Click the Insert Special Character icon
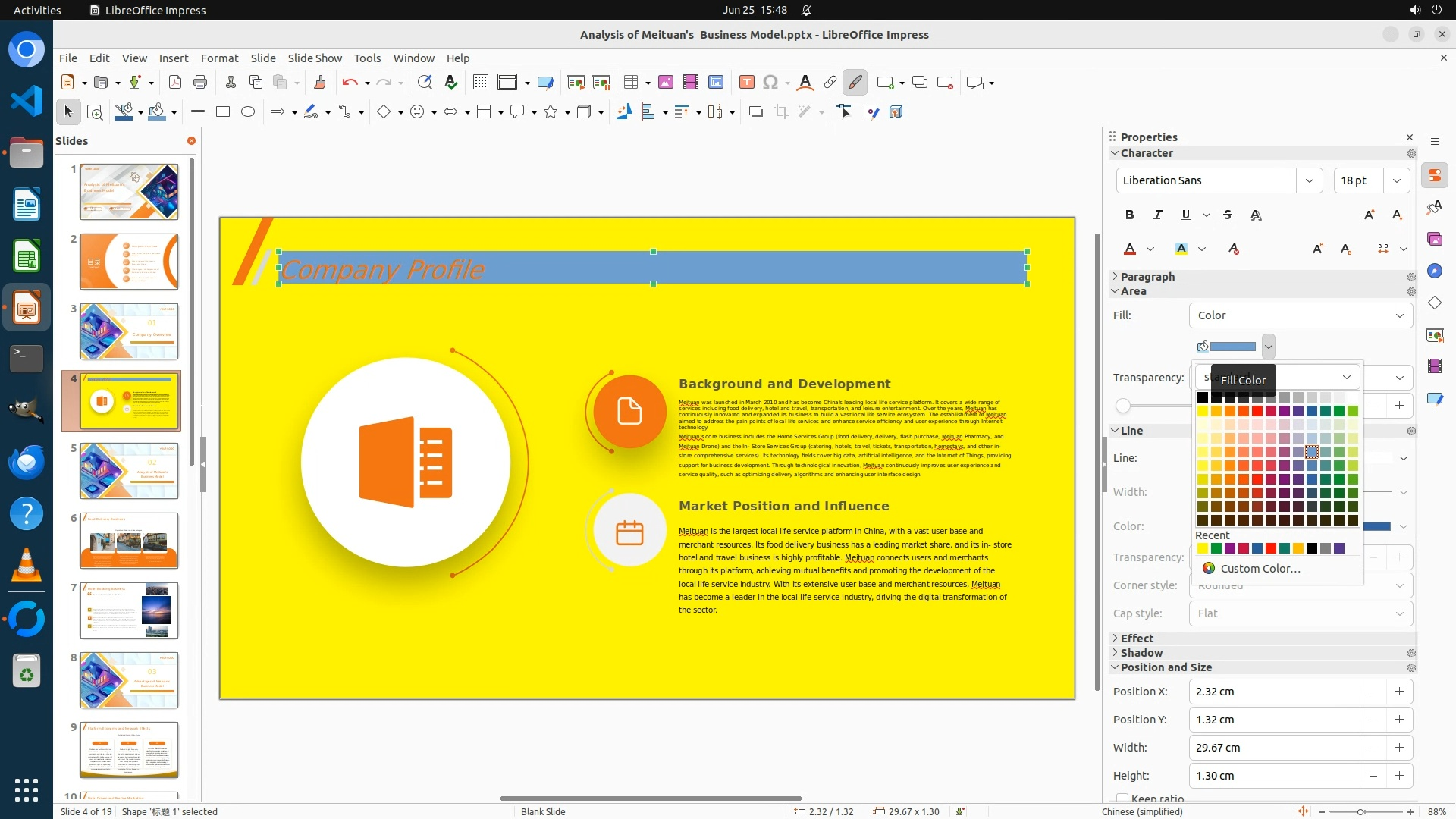The height and width of the screenshot is (819, 1456). pyautogui.click(x=770, y=83)
